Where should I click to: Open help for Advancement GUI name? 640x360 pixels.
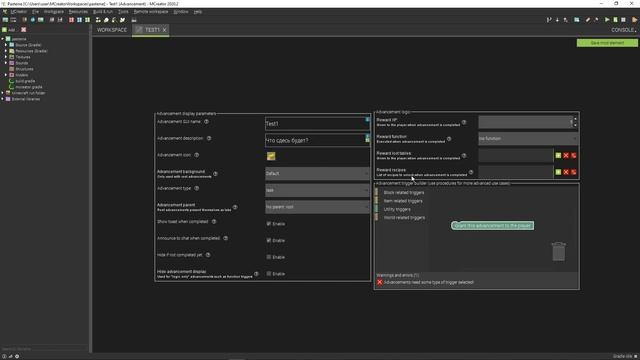pos(207,122)
